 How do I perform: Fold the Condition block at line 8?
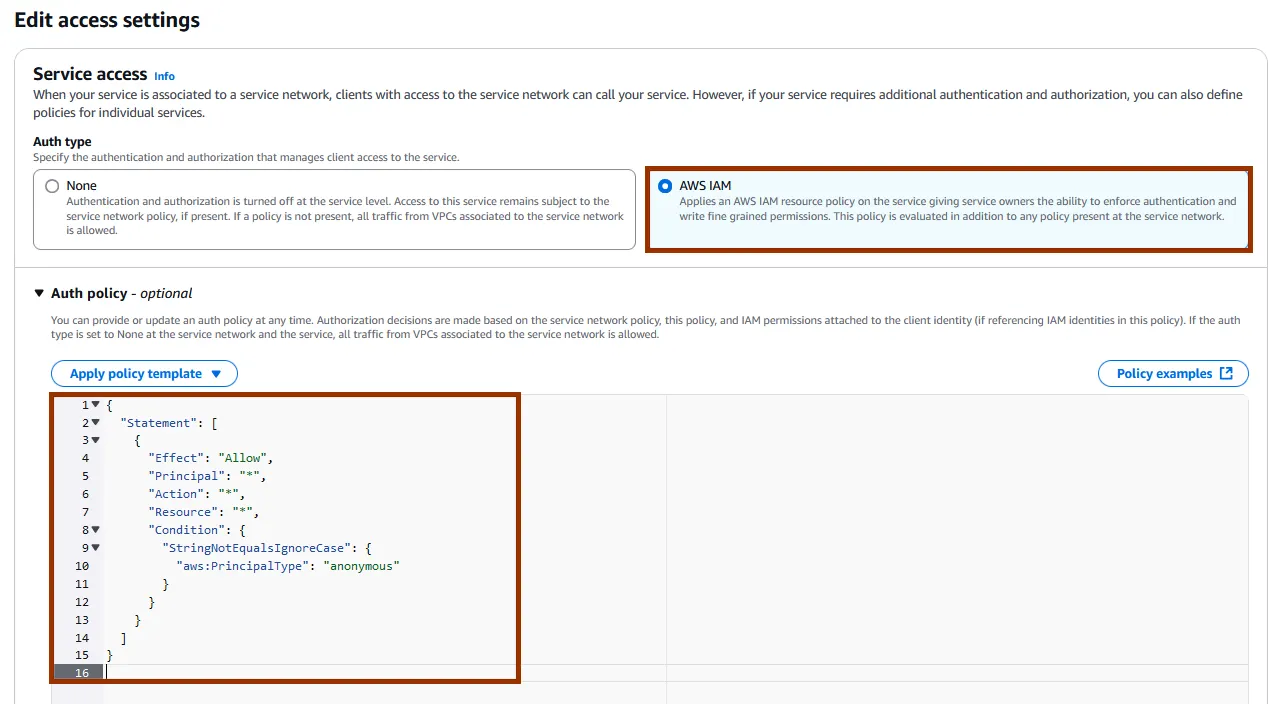point(96,530)
